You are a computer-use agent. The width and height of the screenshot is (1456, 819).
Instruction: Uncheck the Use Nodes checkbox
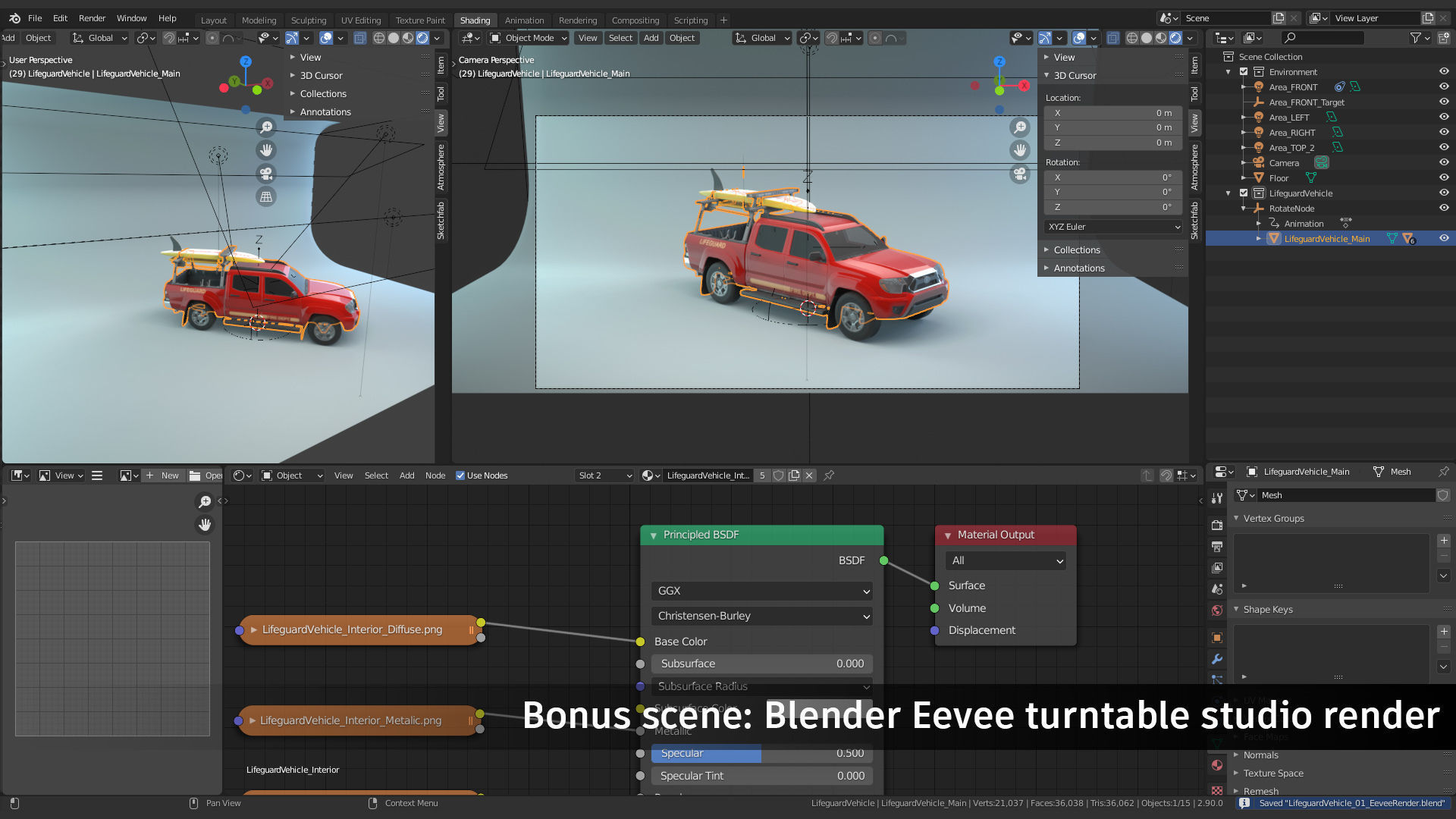point(460,475)
